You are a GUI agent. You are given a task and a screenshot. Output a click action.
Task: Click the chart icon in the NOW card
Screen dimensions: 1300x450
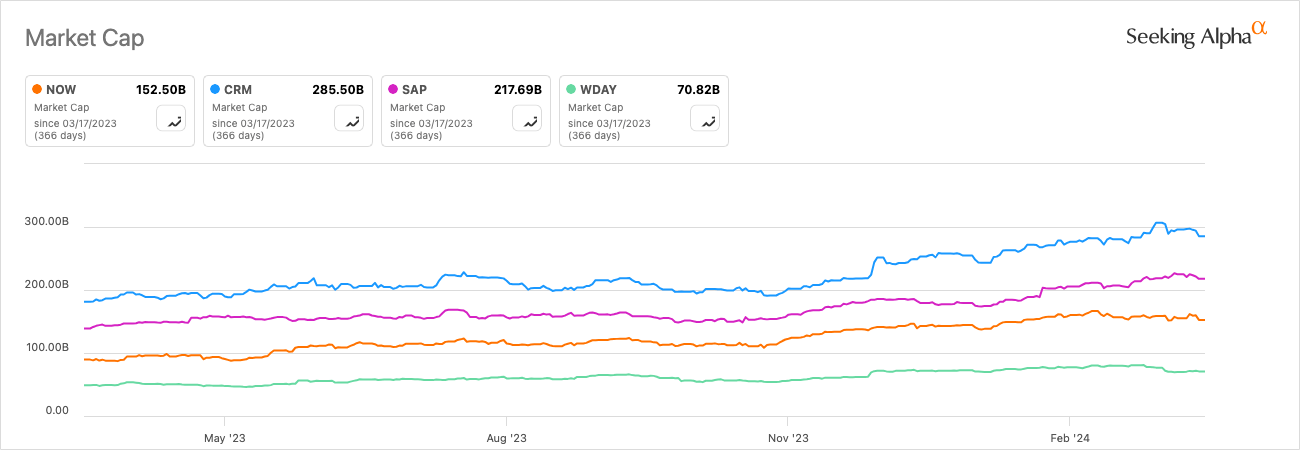tap(174, 120)
